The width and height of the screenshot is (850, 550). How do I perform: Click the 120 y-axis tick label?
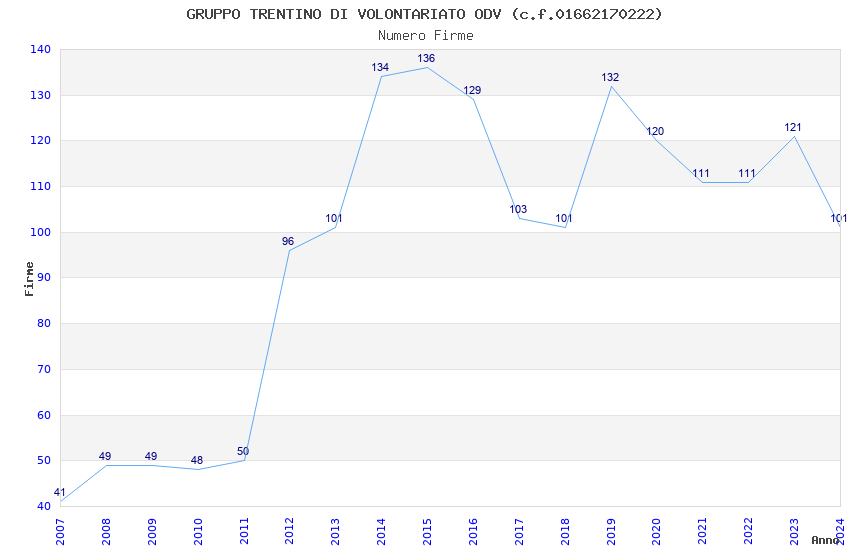[x=41, y=141]
